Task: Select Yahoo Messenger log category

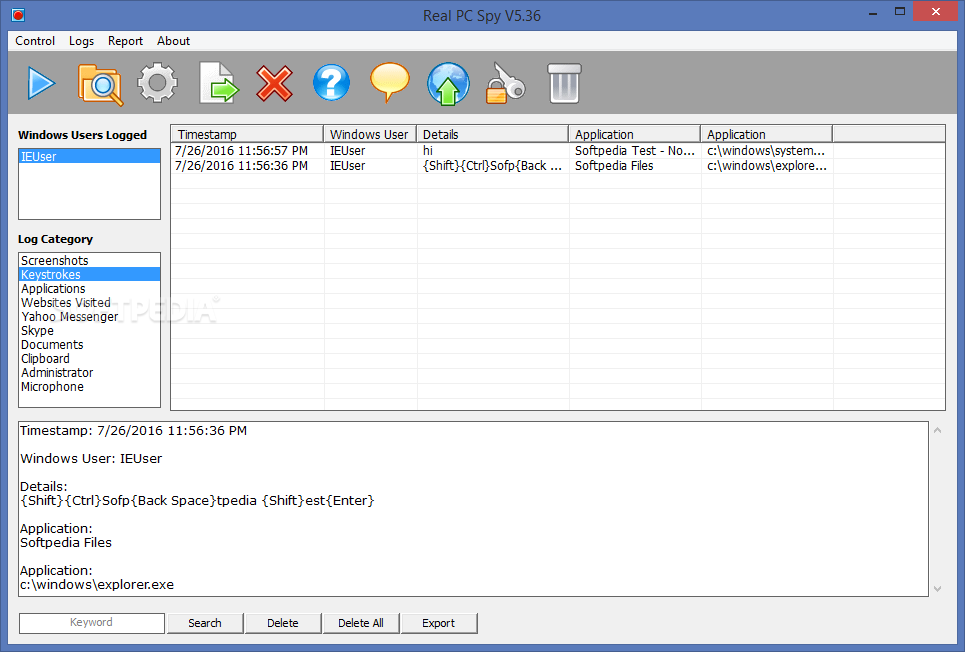Action: 89,316
